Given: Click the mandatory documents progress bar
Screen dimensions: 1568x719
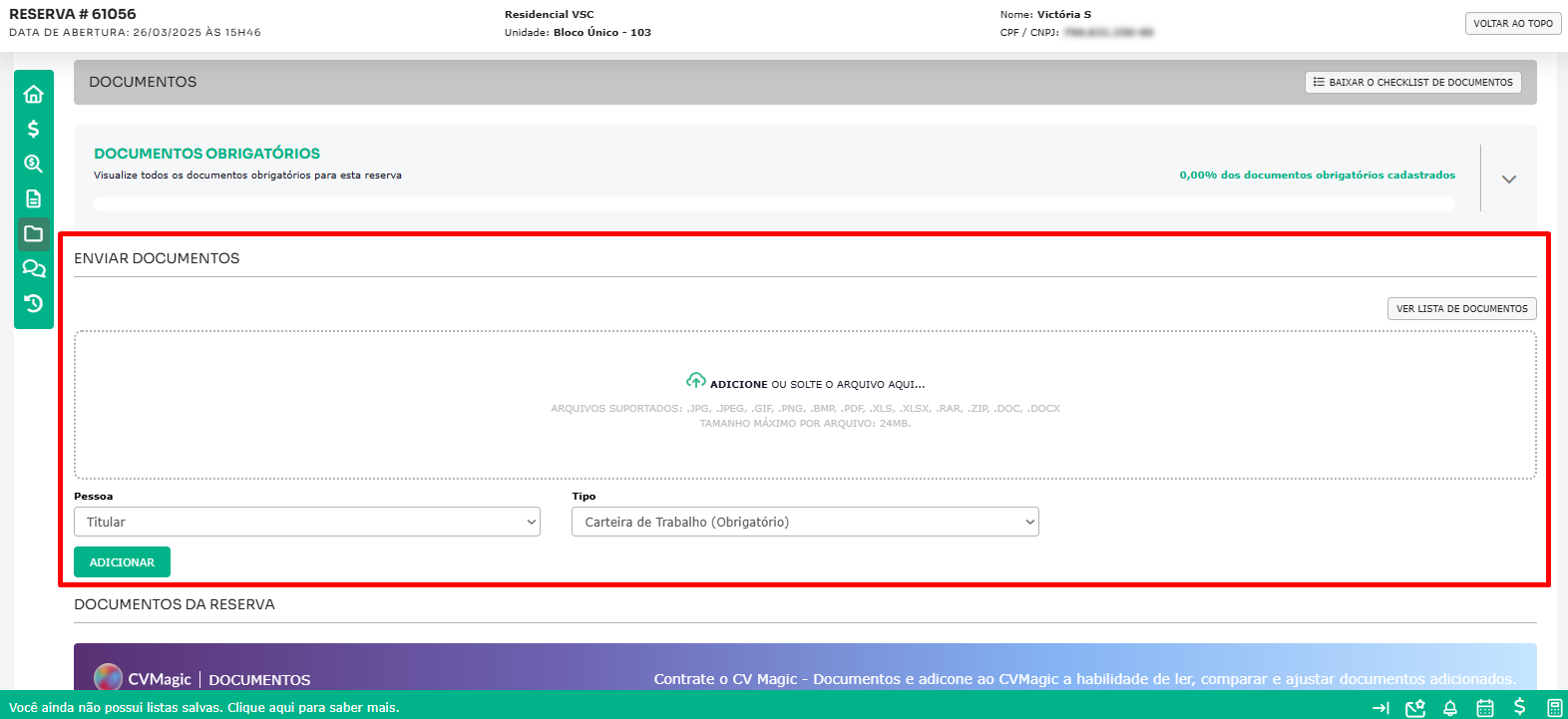Looking at the screenshot, I should [774, 203].
